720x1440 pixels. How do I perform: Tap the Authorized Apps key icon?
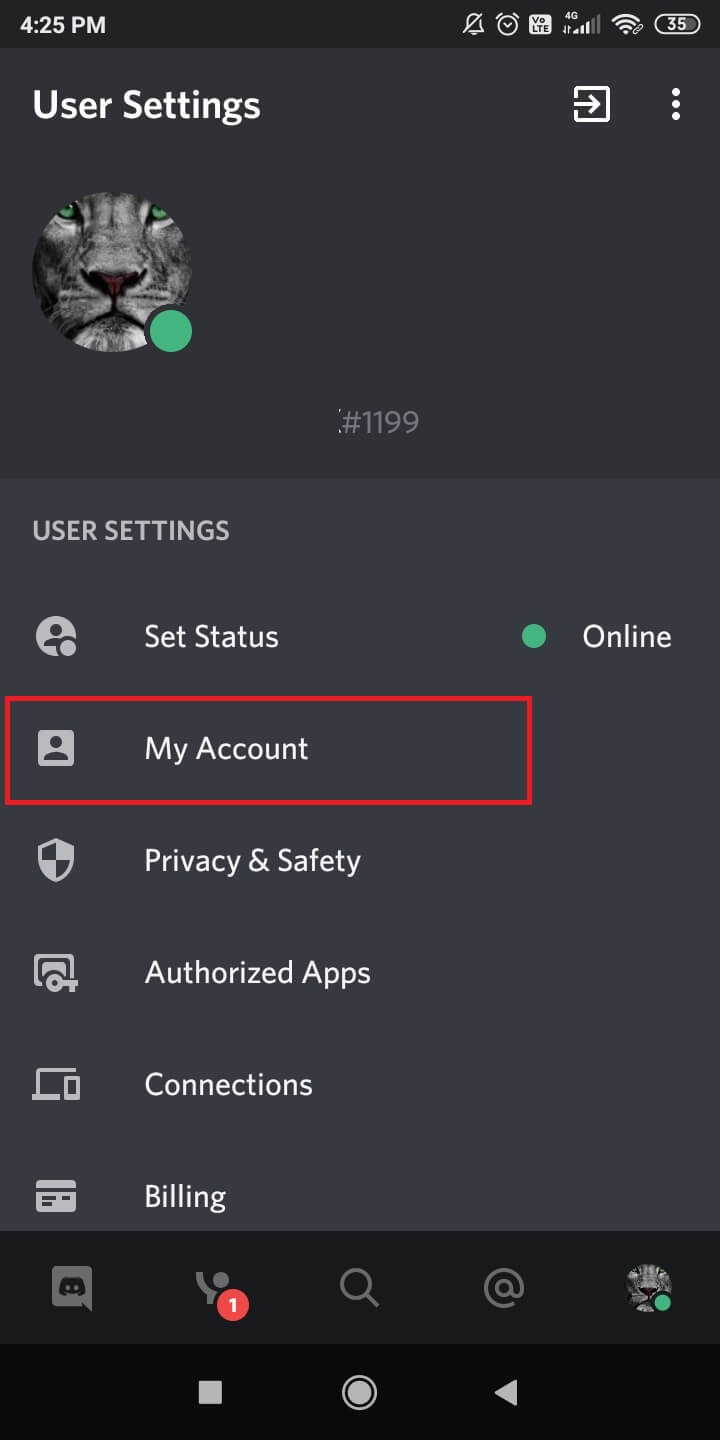[x=56, y=973]
